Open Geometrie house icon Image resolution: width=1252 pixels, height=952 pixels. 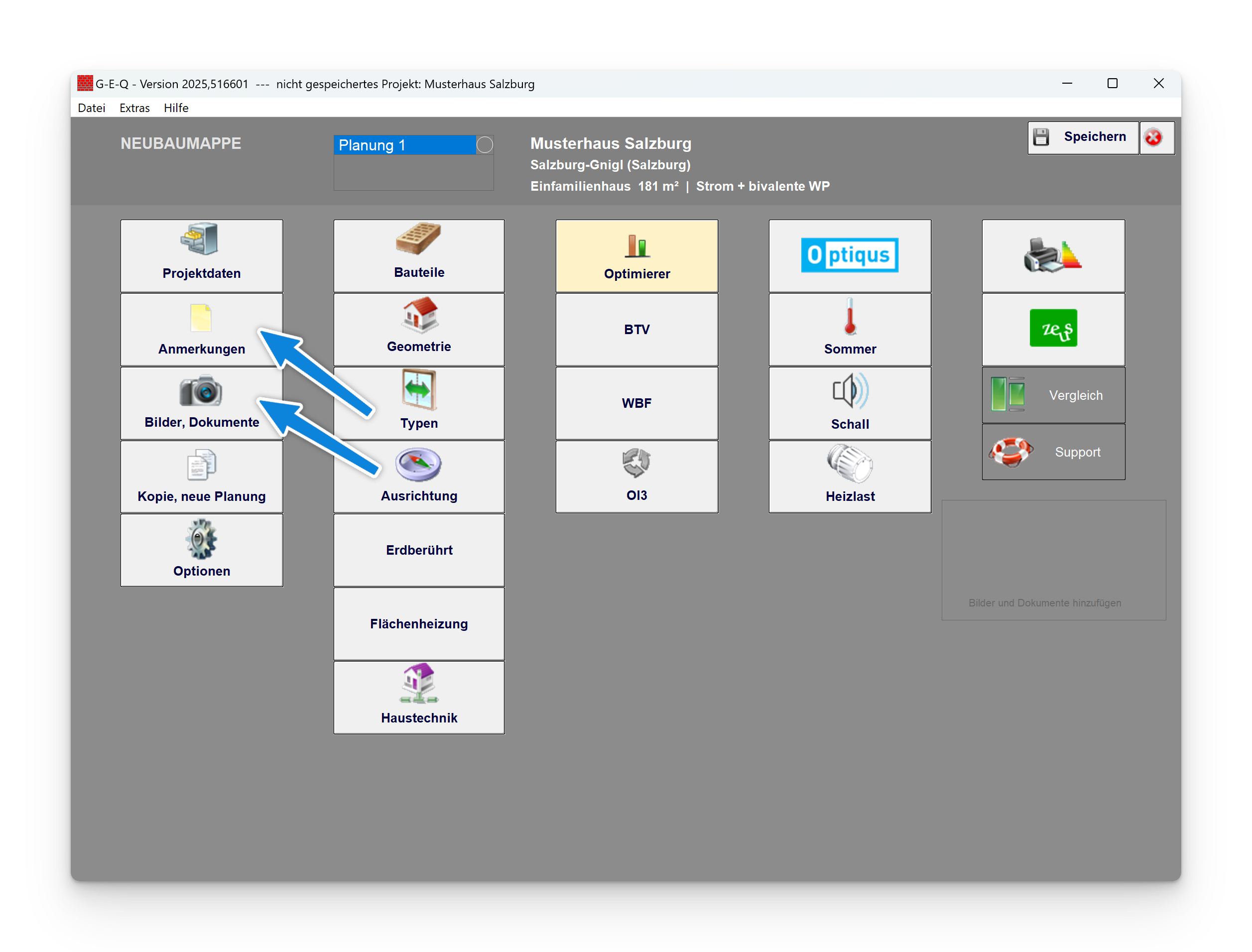419,315
